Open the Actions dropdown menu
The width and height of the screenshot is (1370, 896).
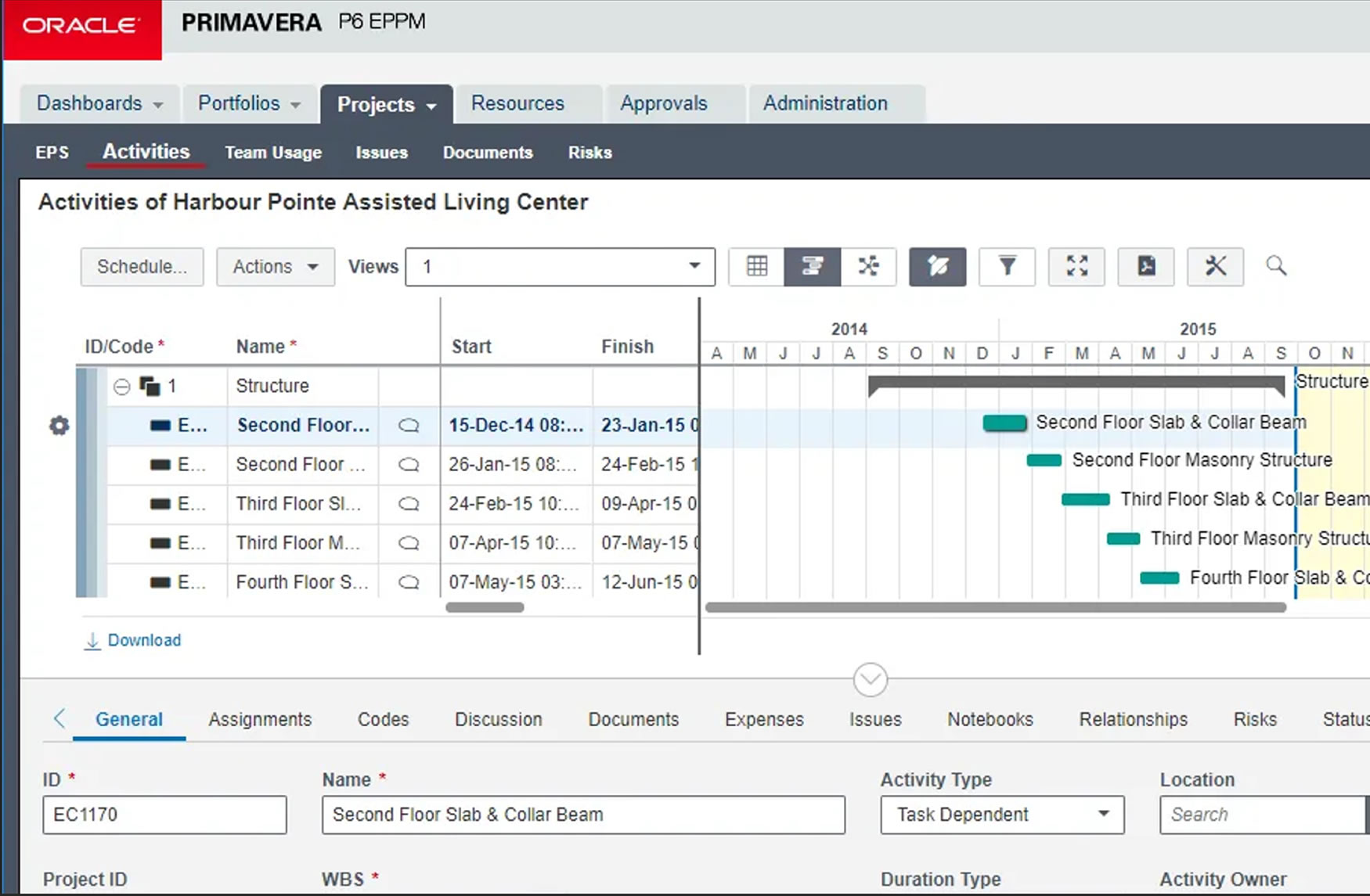click(276, 267)
